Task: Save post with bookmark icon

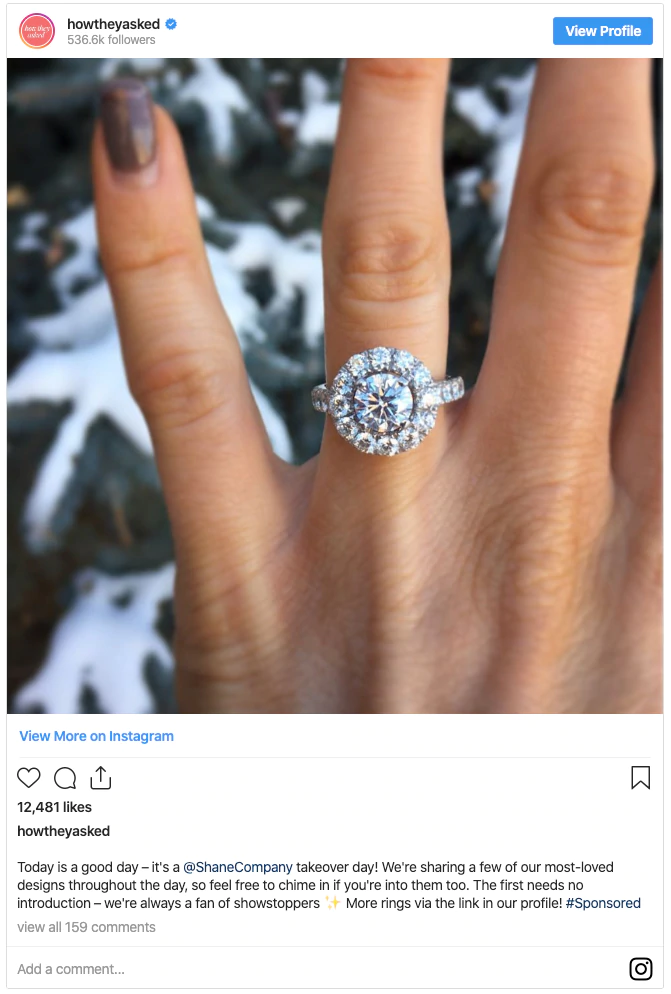Action: (641, 777)
